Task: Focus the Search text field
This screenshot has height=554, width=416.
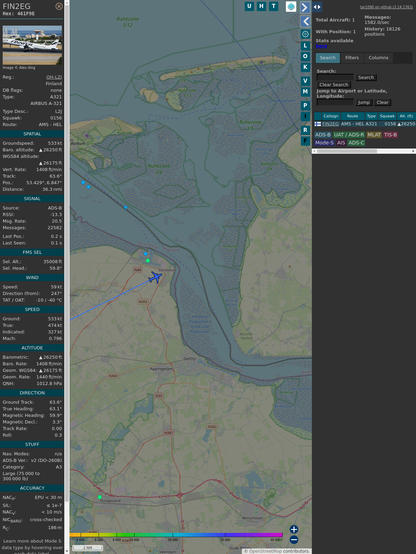Action: pos(335,77)
